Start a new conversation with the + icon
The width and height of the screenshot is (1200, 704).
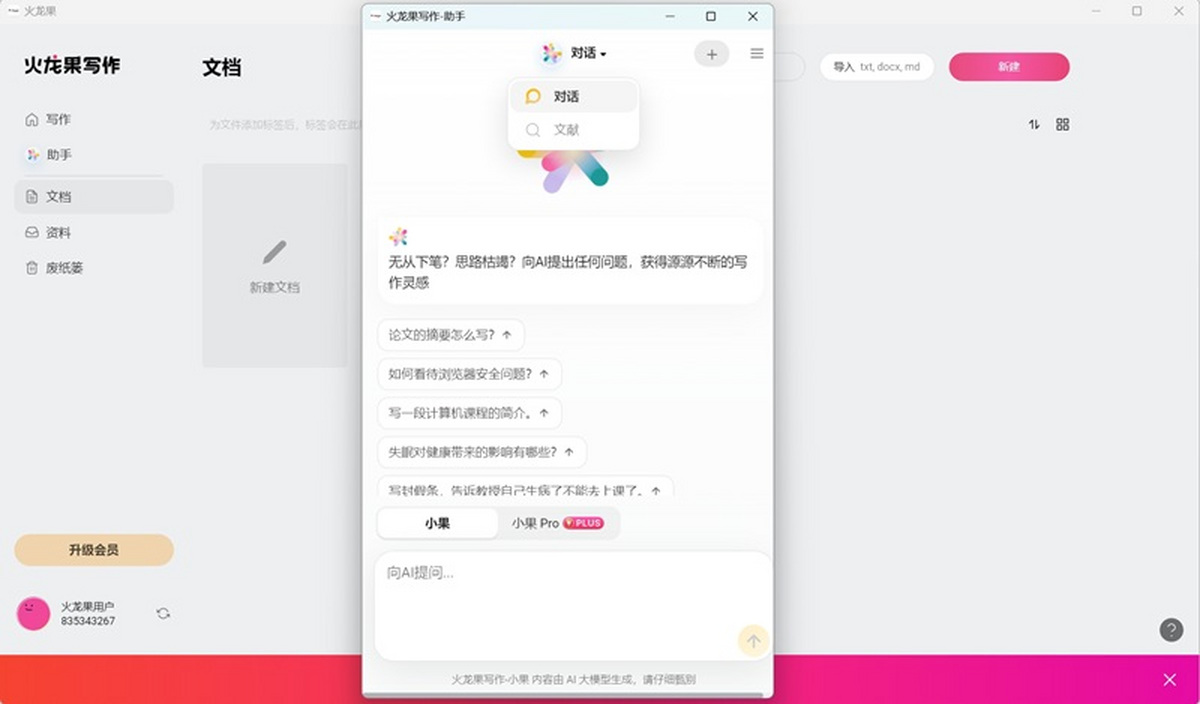point(711,54)
